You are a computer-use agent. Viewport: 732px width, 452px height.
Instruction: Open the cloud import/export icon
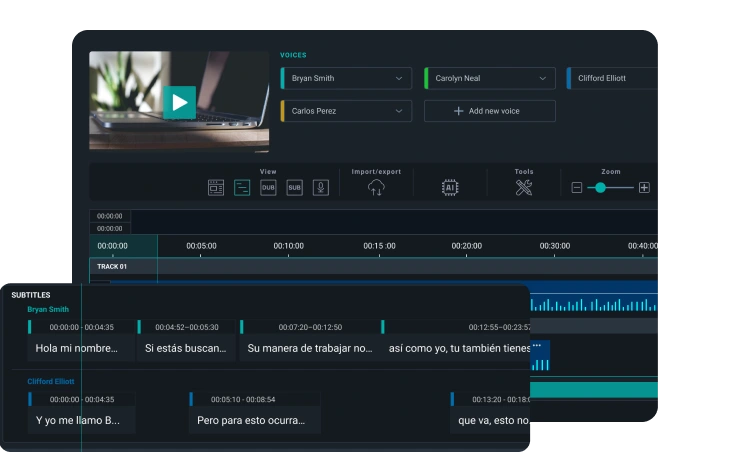tap(376, 187)
